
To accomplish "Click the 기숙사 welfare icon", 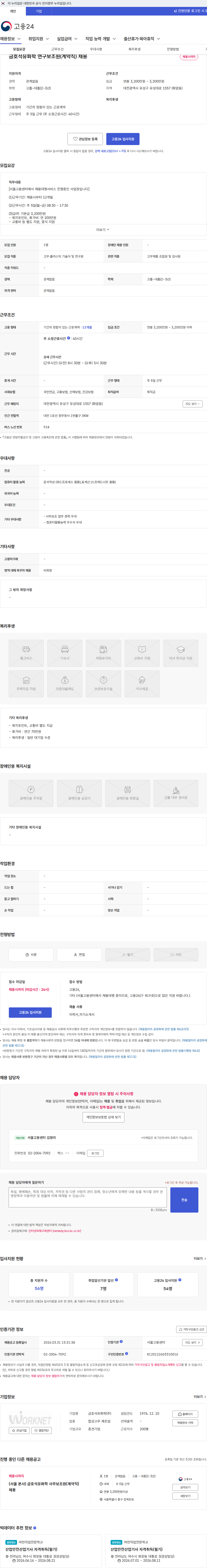I will [64, 653].
